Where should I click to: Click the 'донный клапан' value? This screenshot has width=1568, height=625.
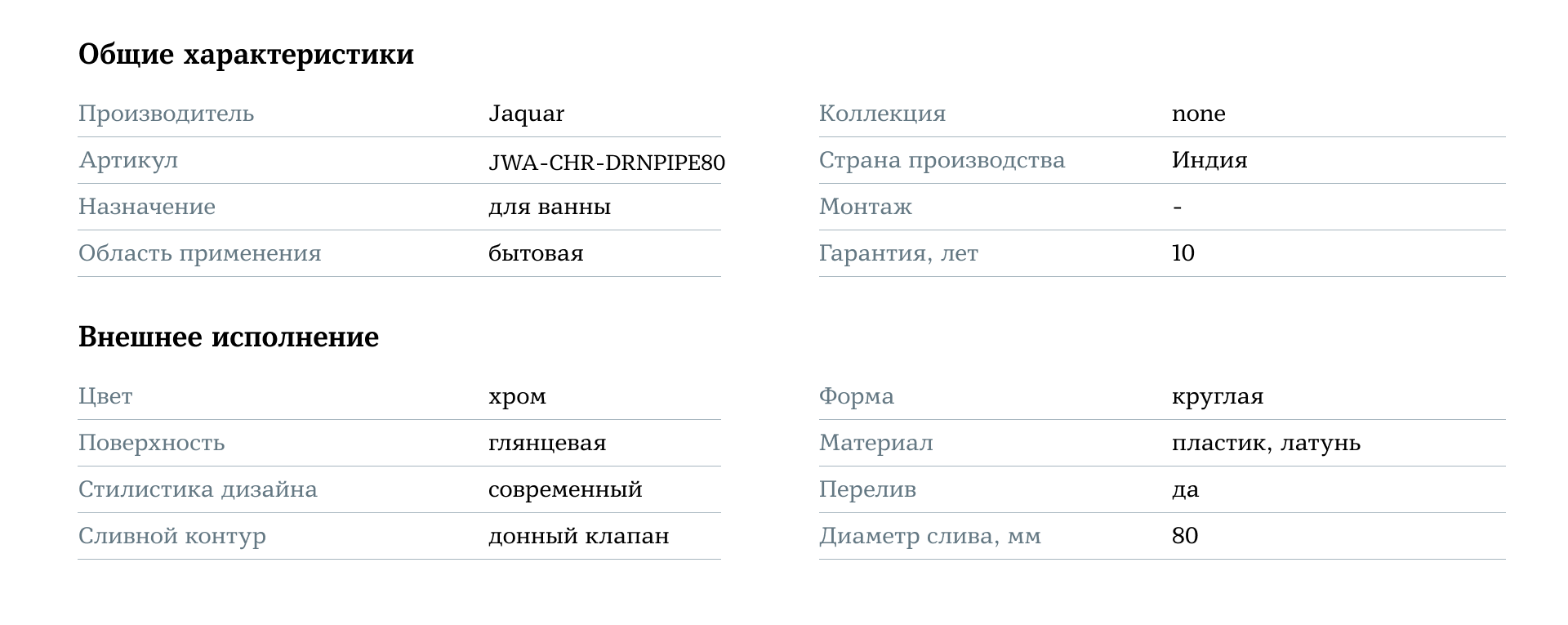578,536
